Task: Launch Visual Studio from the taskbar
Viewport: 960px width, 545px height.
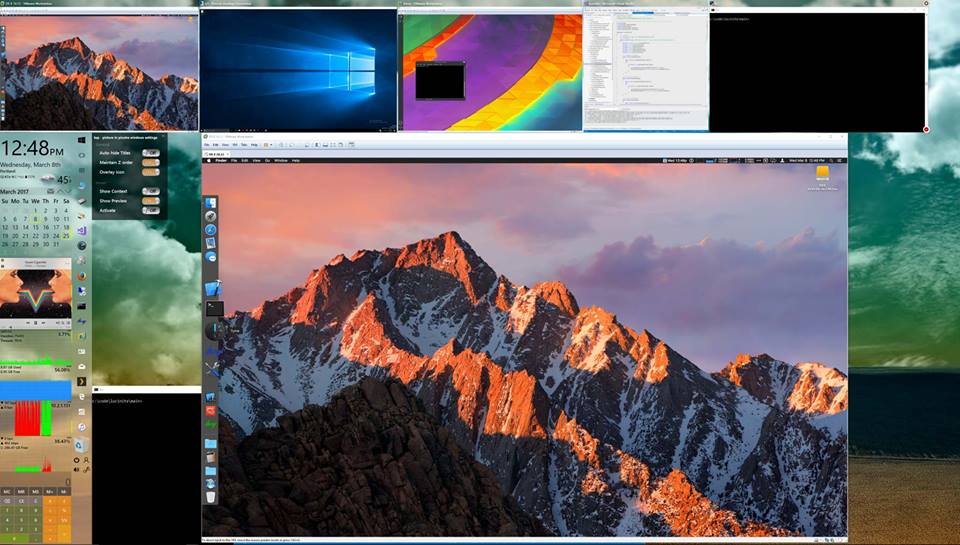Action: [82, 230]
